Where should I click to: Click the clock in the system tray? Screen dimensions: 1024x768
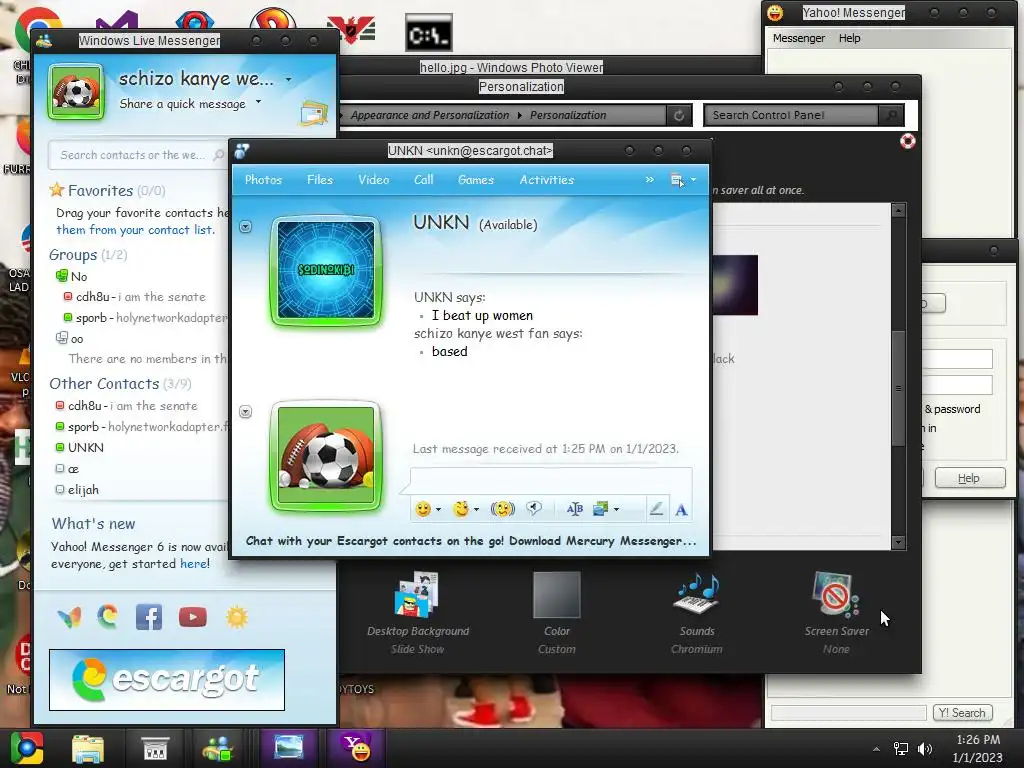pos(978,748)
